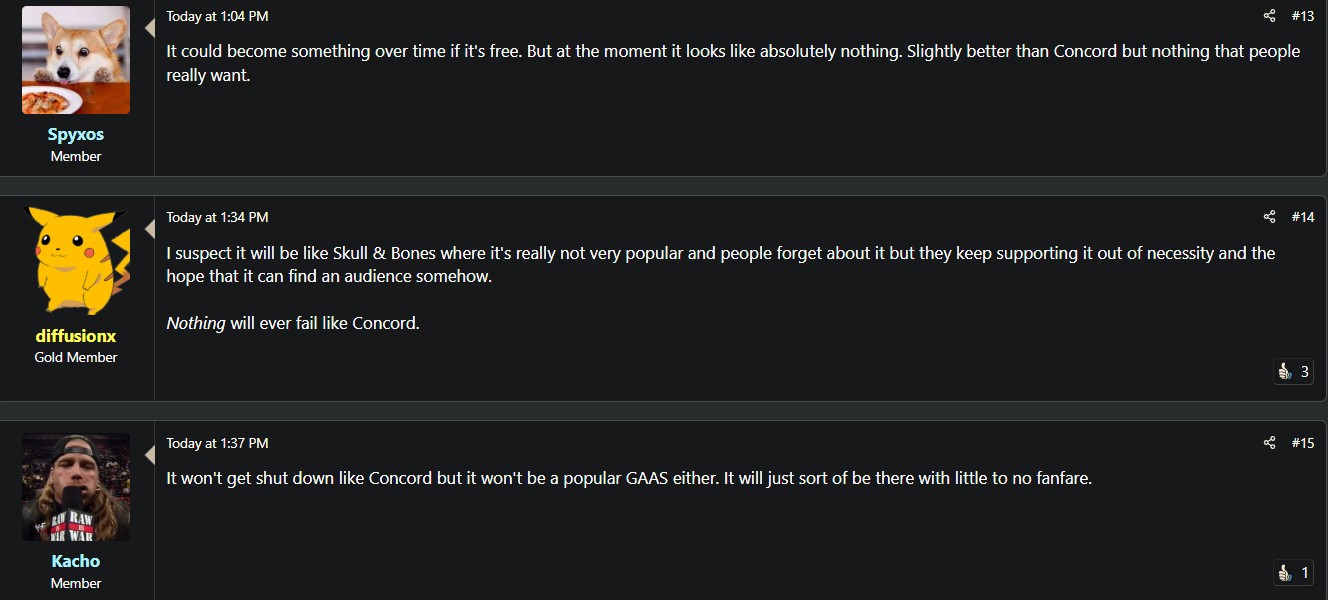Click the share icon on post #13

tap(1269, 16)
